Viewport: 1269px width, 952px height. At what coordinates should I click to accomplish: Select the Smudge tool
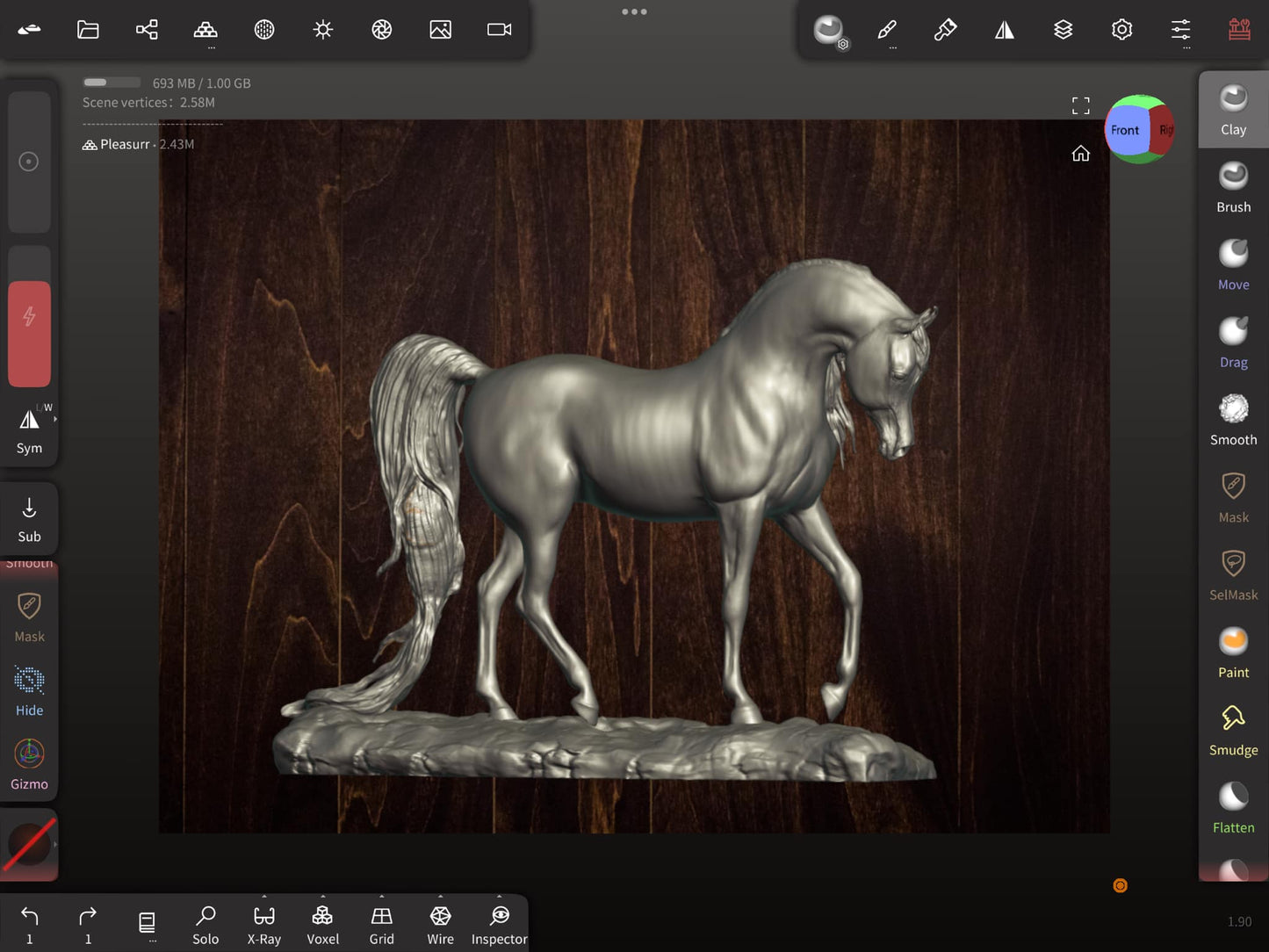(x=1233, y=730)
